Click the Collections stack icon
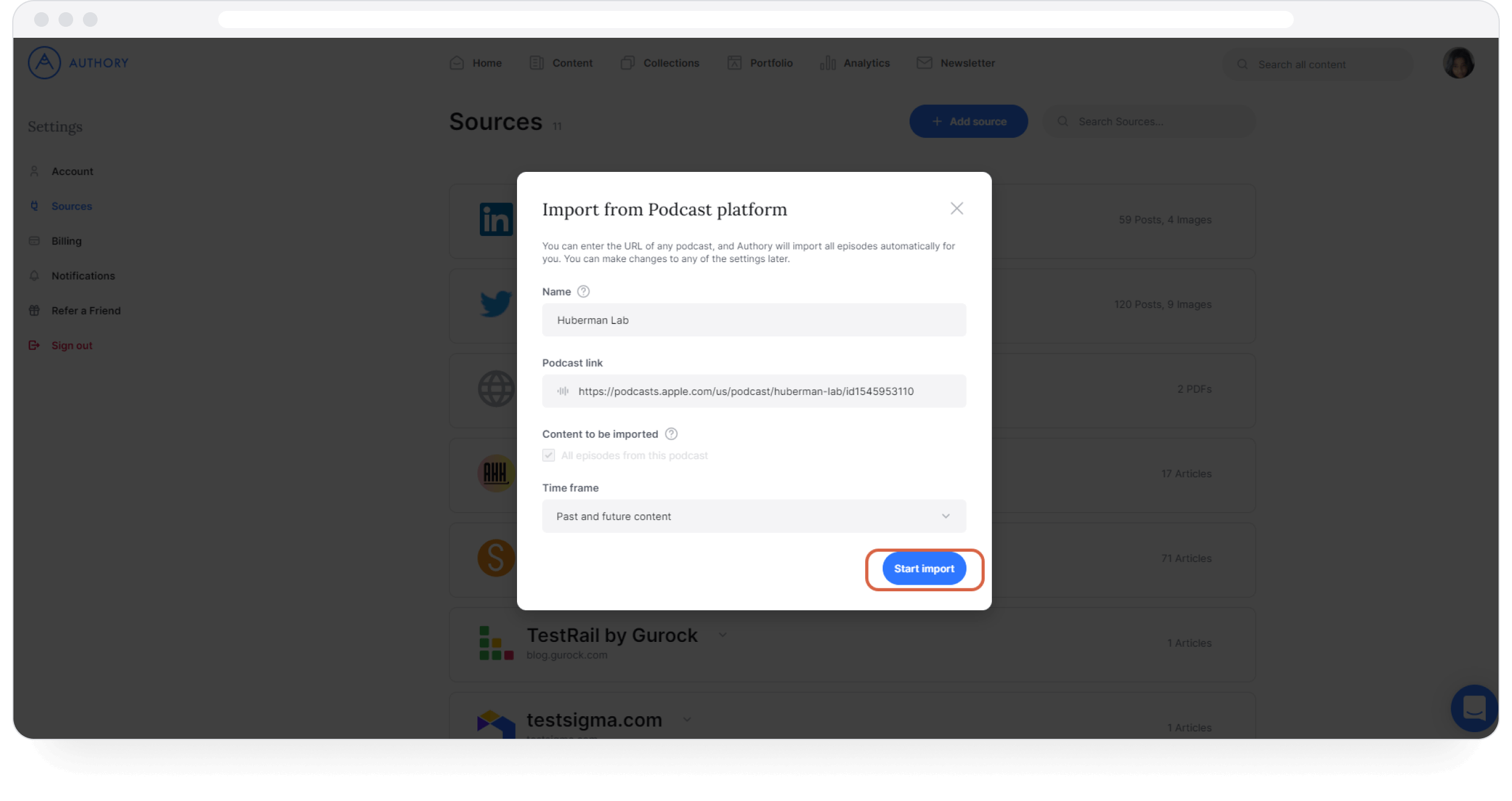 [x=627, y=63]
